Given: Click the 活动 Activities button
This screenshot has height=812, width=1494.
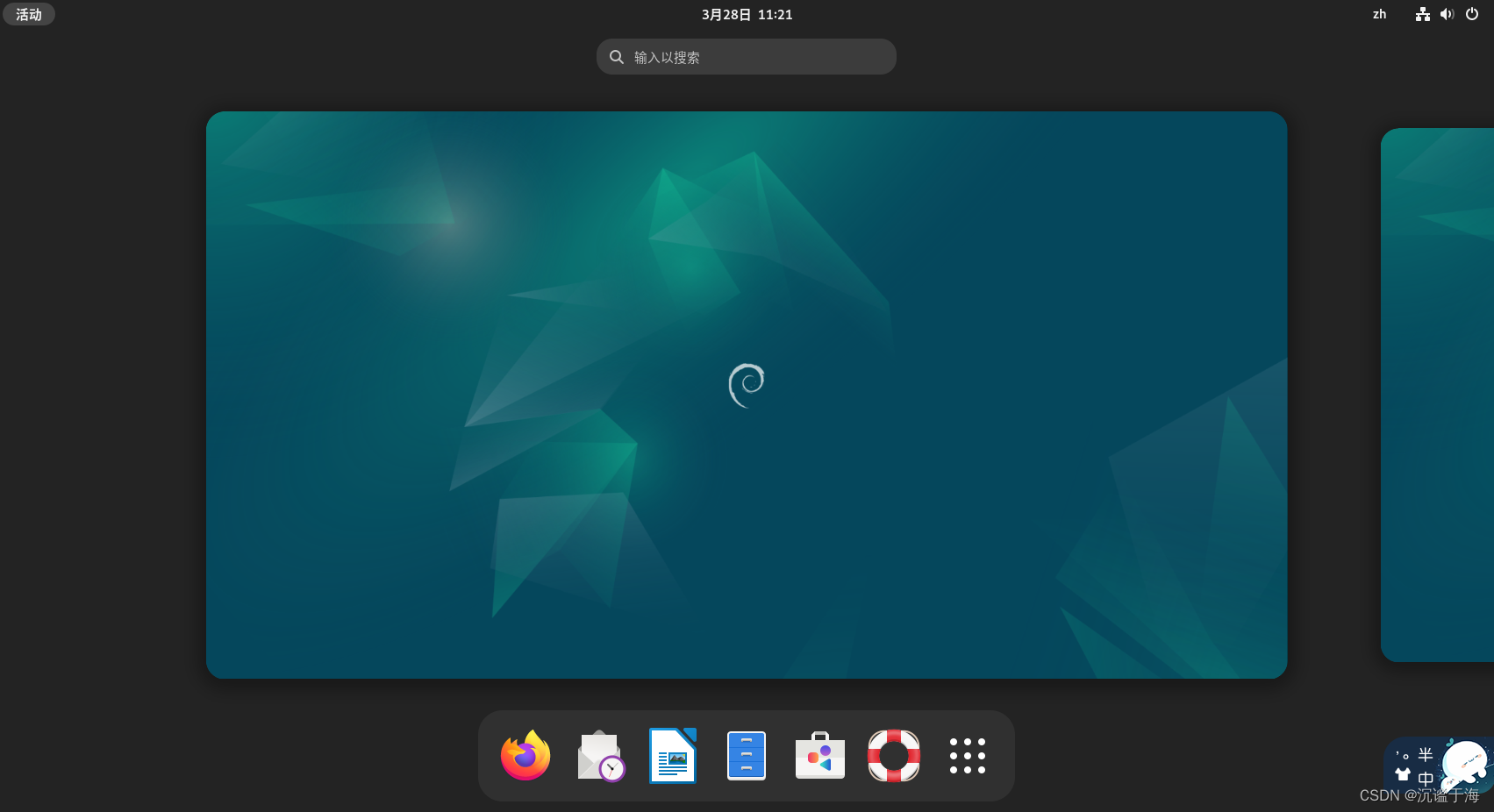Looking at the screenshot, I should tap(29, 14).
